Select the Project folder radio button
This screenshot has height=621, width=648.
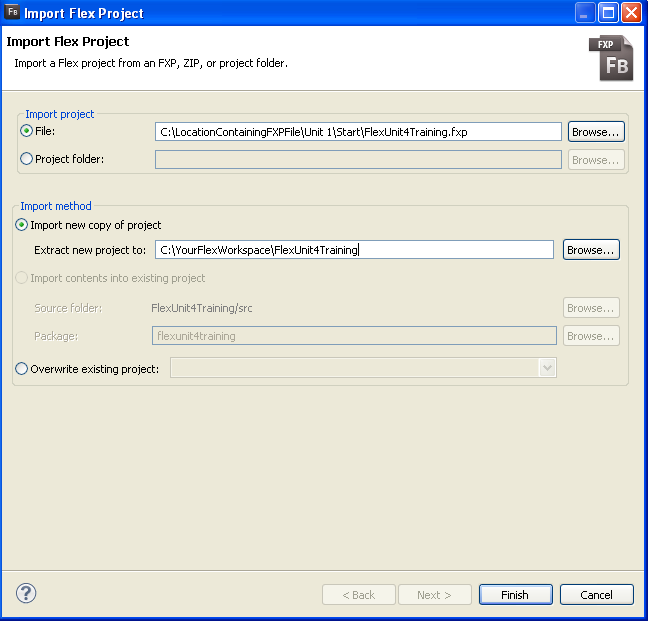tap(26, 159)
